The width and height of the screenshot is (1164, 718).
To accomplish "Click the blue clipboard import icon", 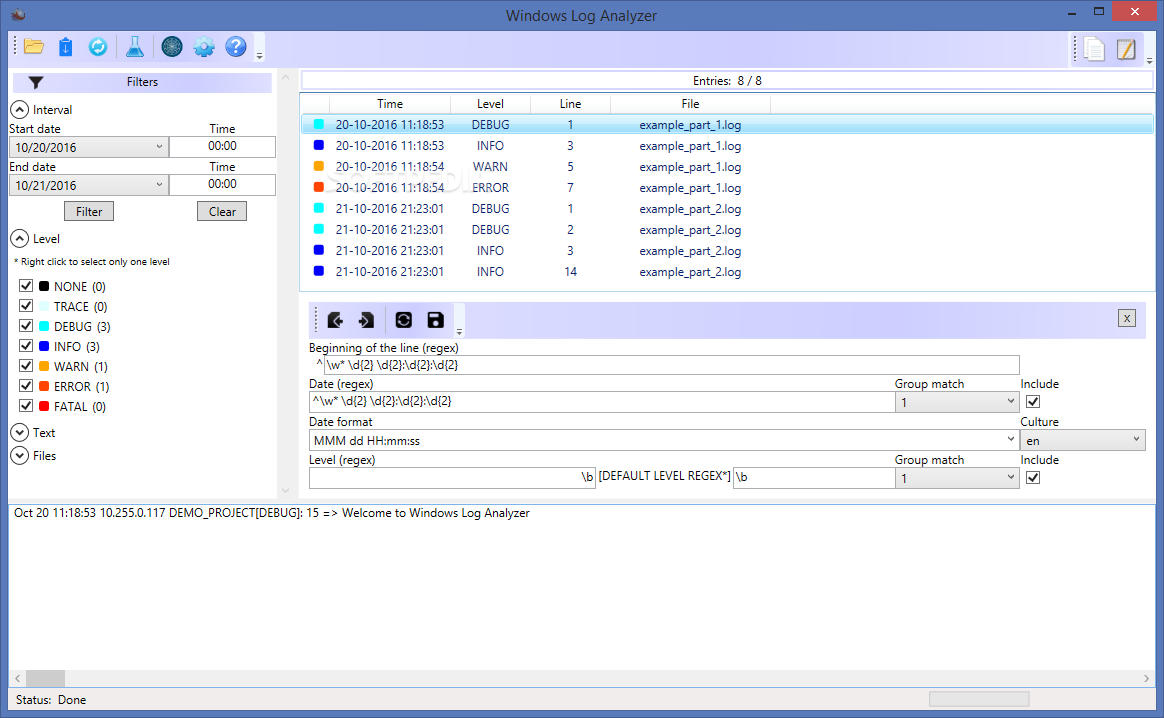I will pos(65,47).
